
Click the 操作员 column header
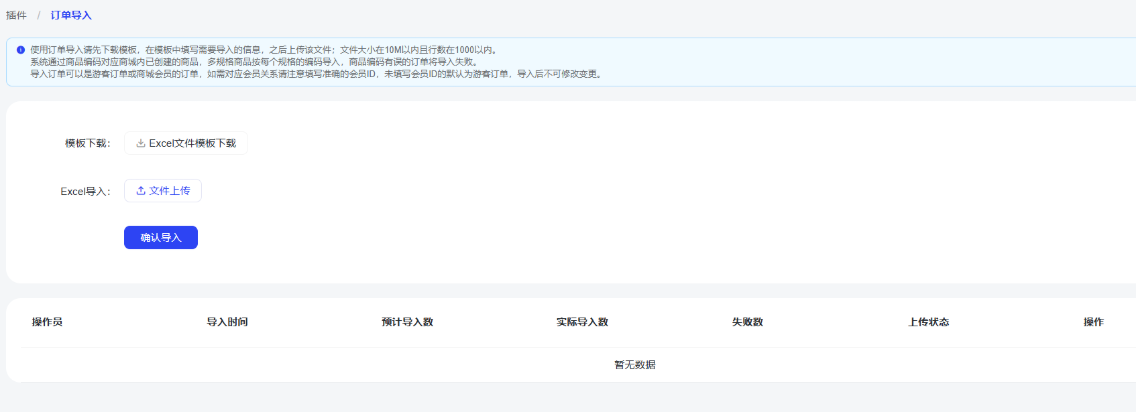point(47,322)
